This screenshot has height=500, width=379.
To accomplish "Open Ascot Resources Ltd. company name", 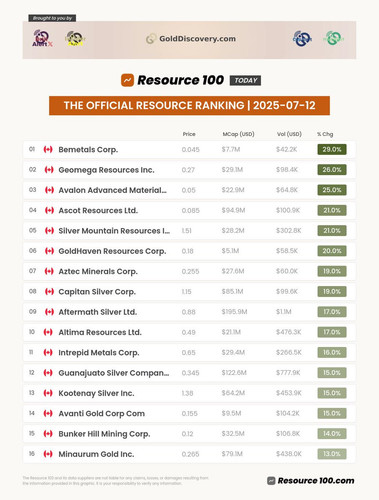I will click(x=98, y=211).
